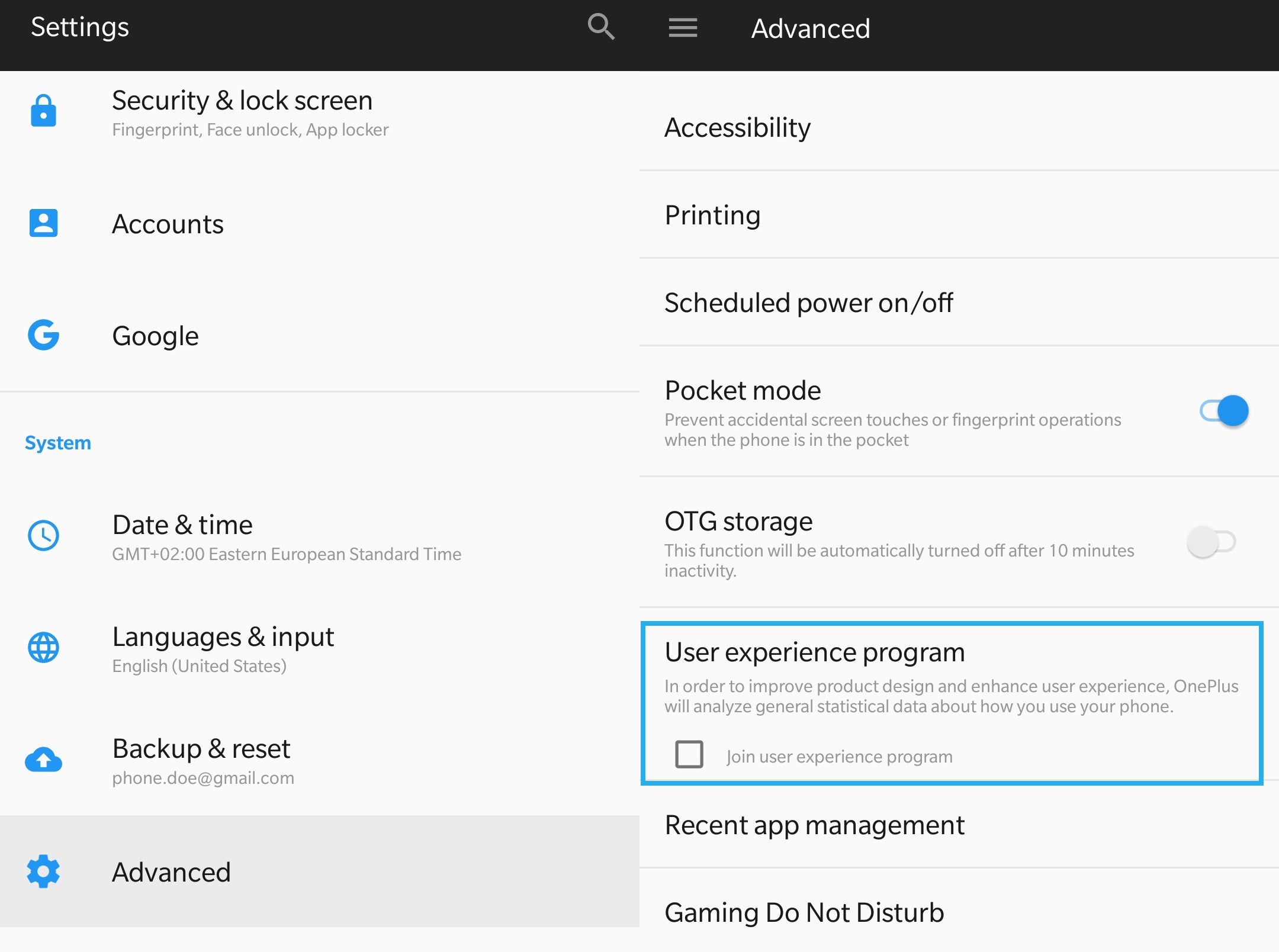
Task: Tap the globe icon for Languages
Action: [x=43, y=647]
